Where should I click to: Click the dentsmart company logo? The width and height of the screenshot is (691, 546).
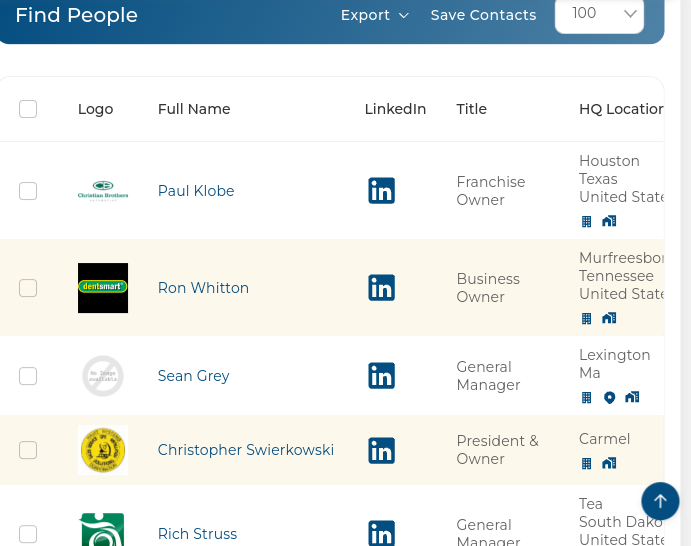point(103,288)
